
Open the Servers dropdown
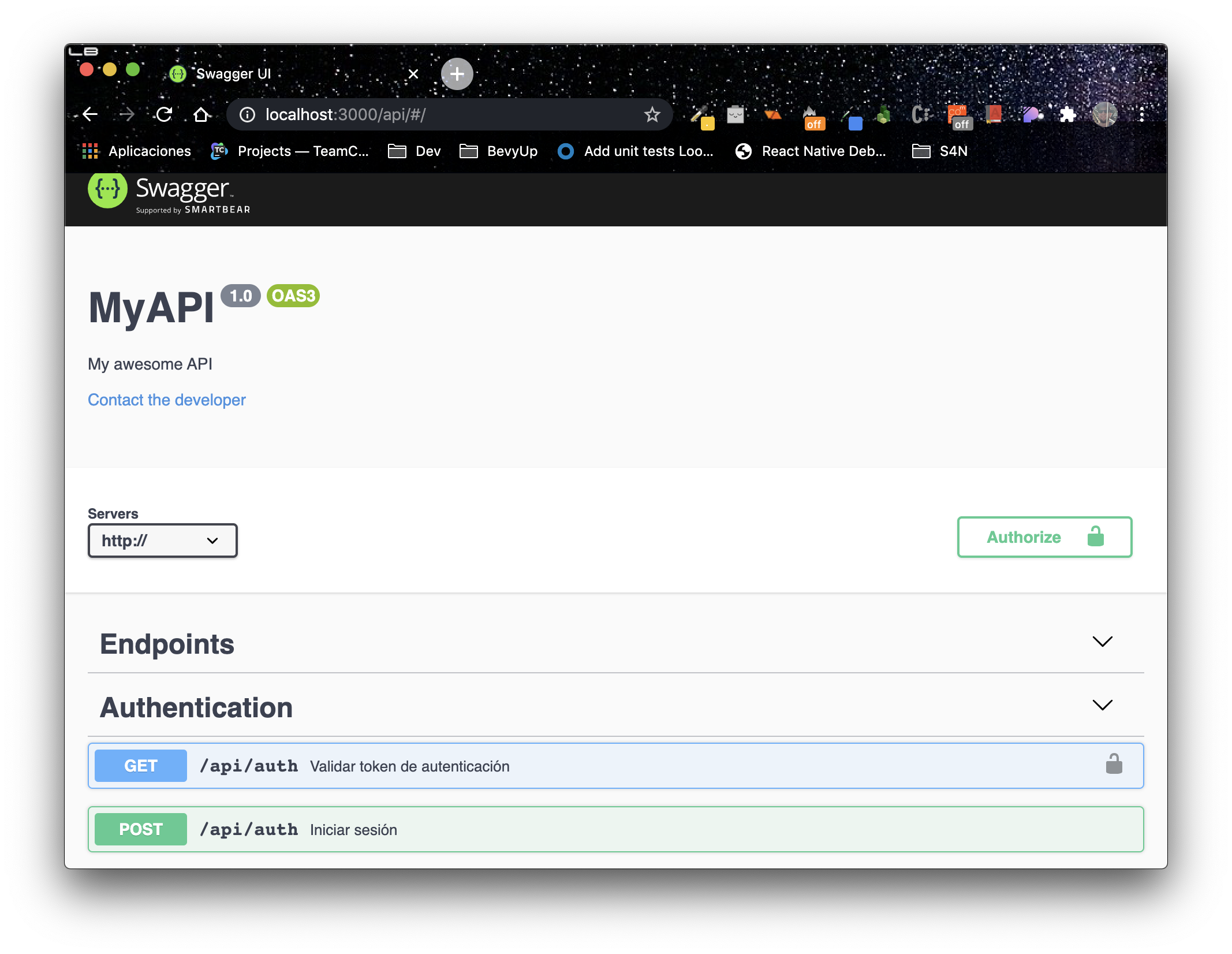click(163, 540)
